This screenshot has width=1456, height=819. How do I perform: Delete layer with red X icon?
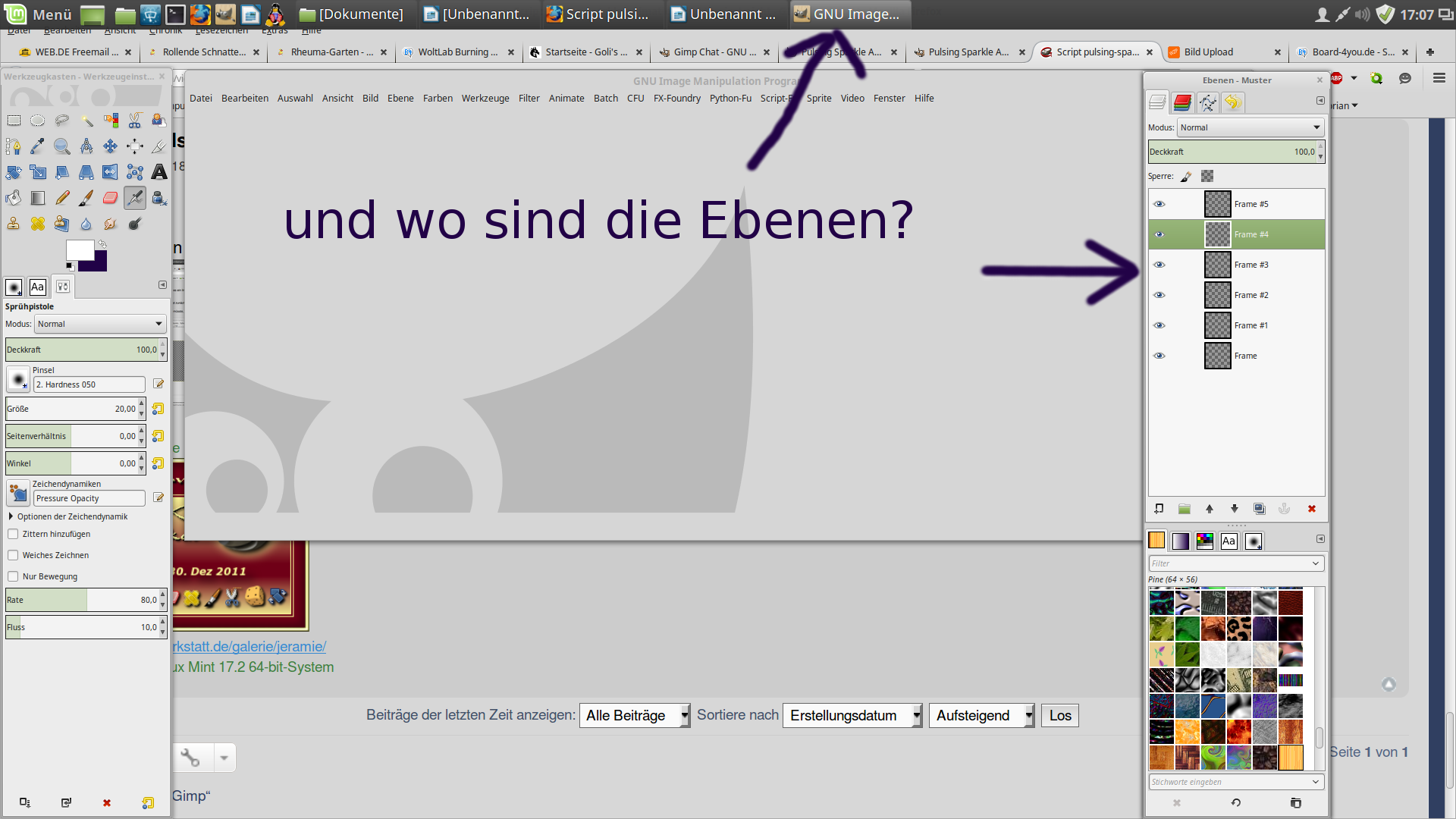click(1311, 509)
